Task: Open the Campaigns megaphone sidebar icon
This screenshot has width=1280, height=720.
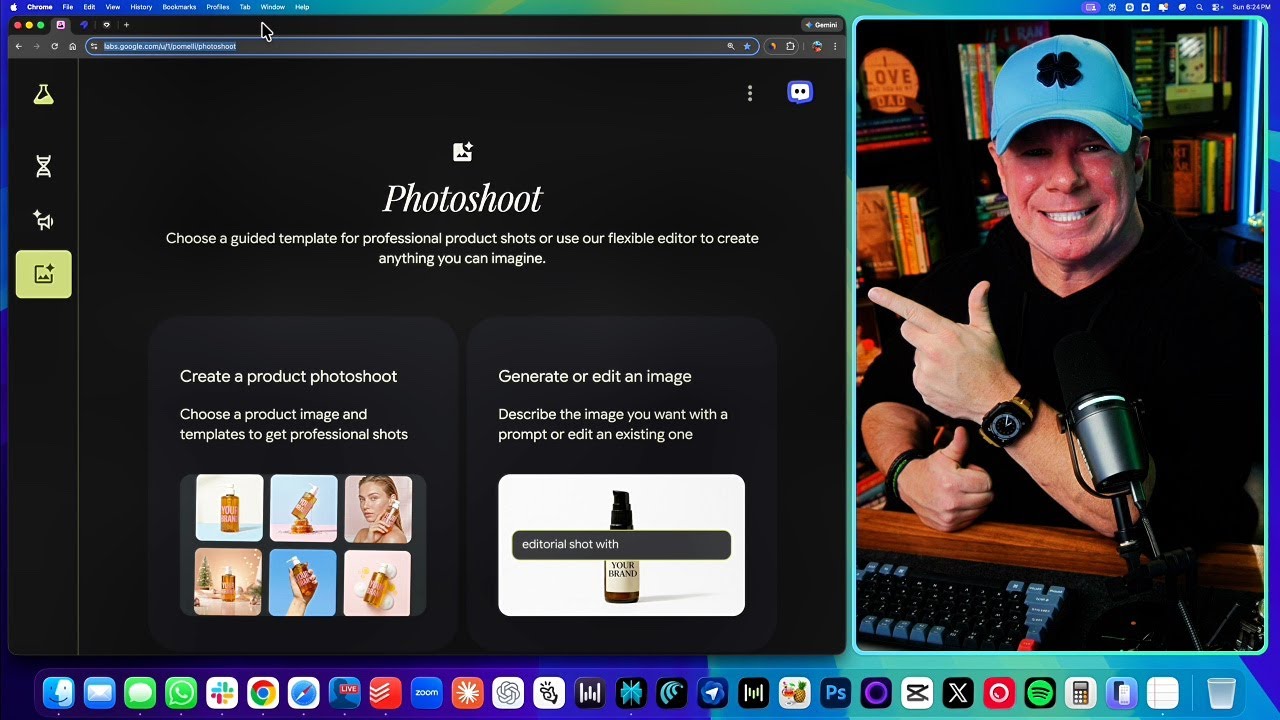Action: tap(43, 220)
